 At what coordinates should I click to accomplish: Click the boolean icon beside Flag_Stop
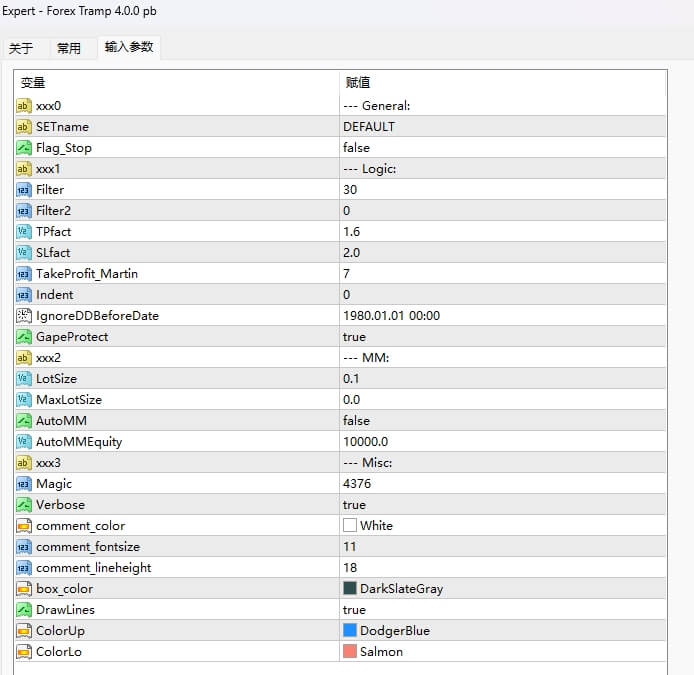[x=24, y=148]
